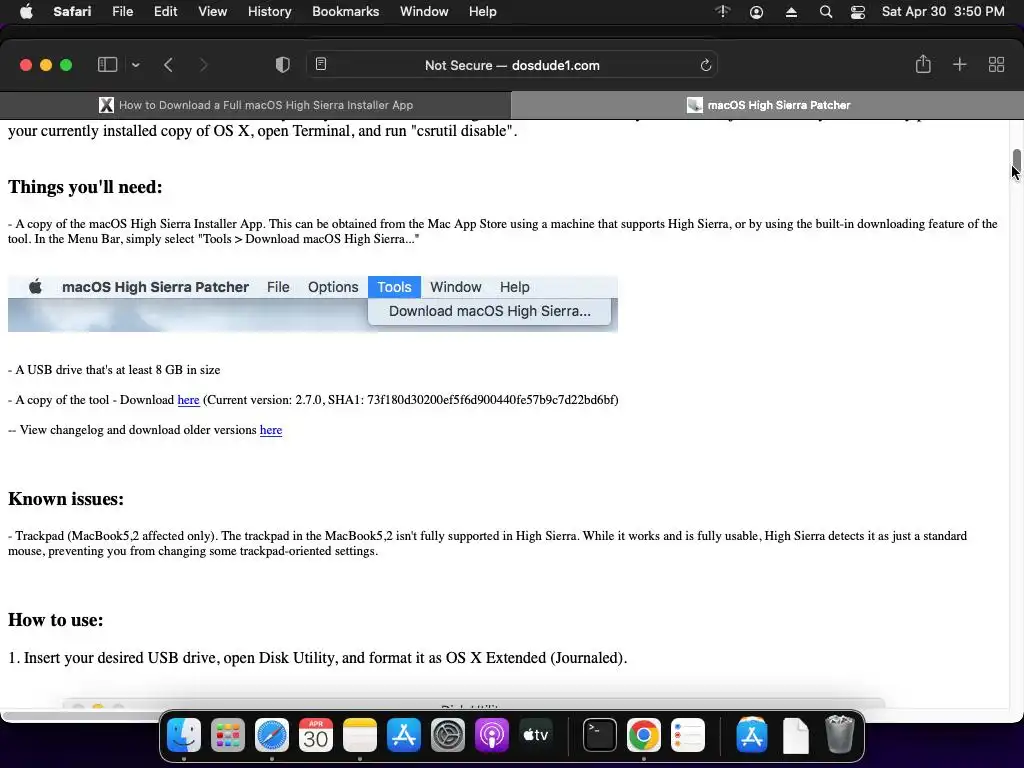Open Calendar from the Dock
1024x768 pixels.
point(315,735)
